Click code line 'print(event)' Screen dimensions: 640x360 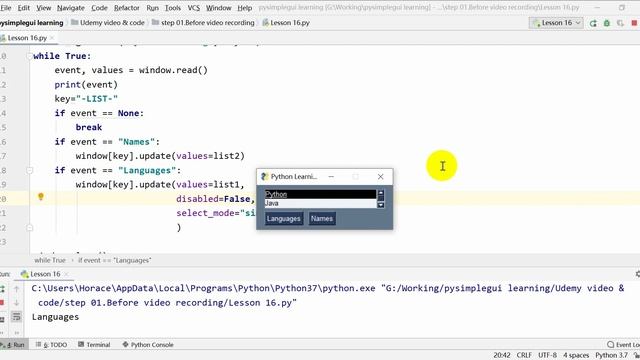(x=86, y=84)
